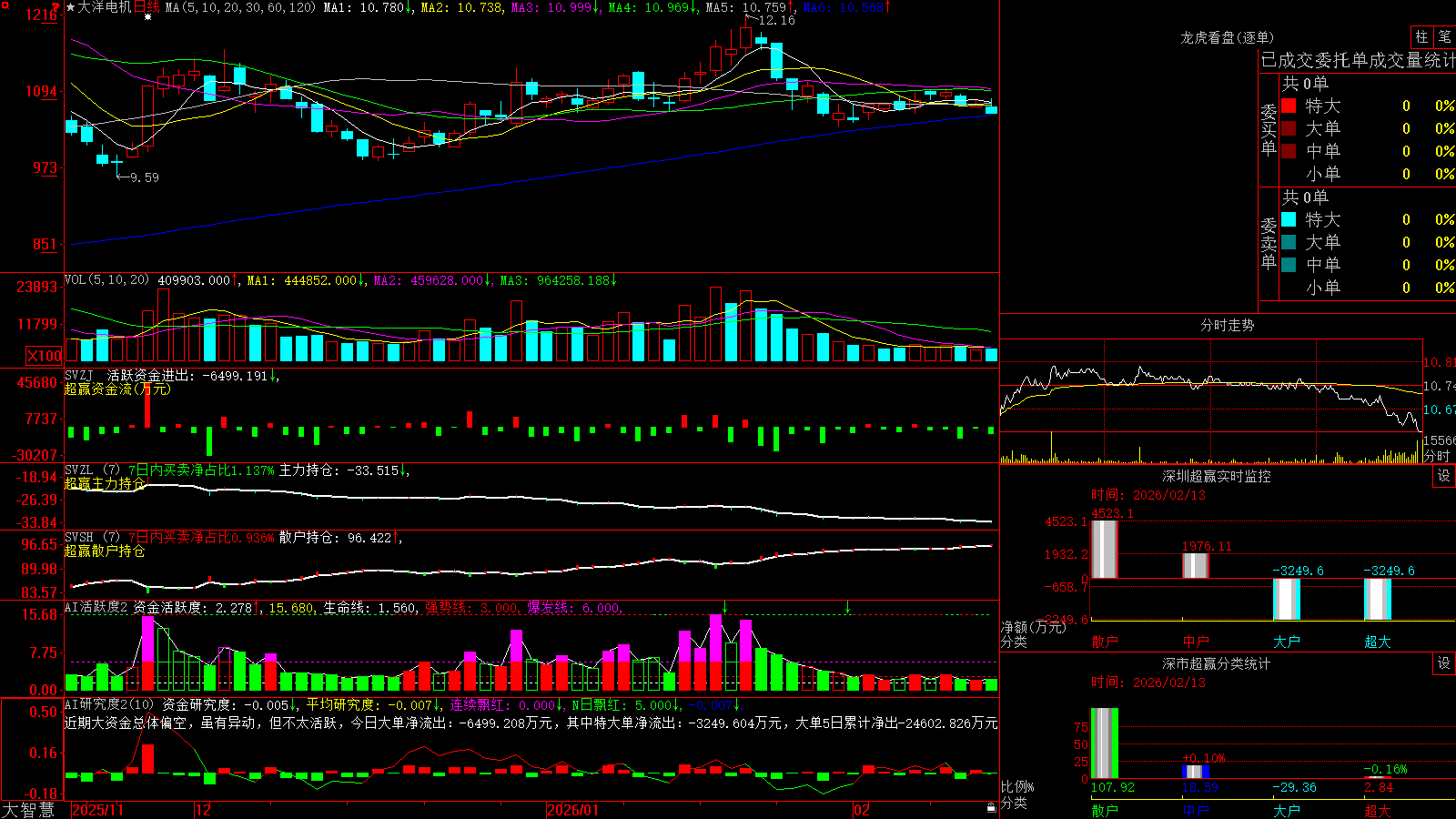Click the 超赢散户持仓 label

coord(105,551)
